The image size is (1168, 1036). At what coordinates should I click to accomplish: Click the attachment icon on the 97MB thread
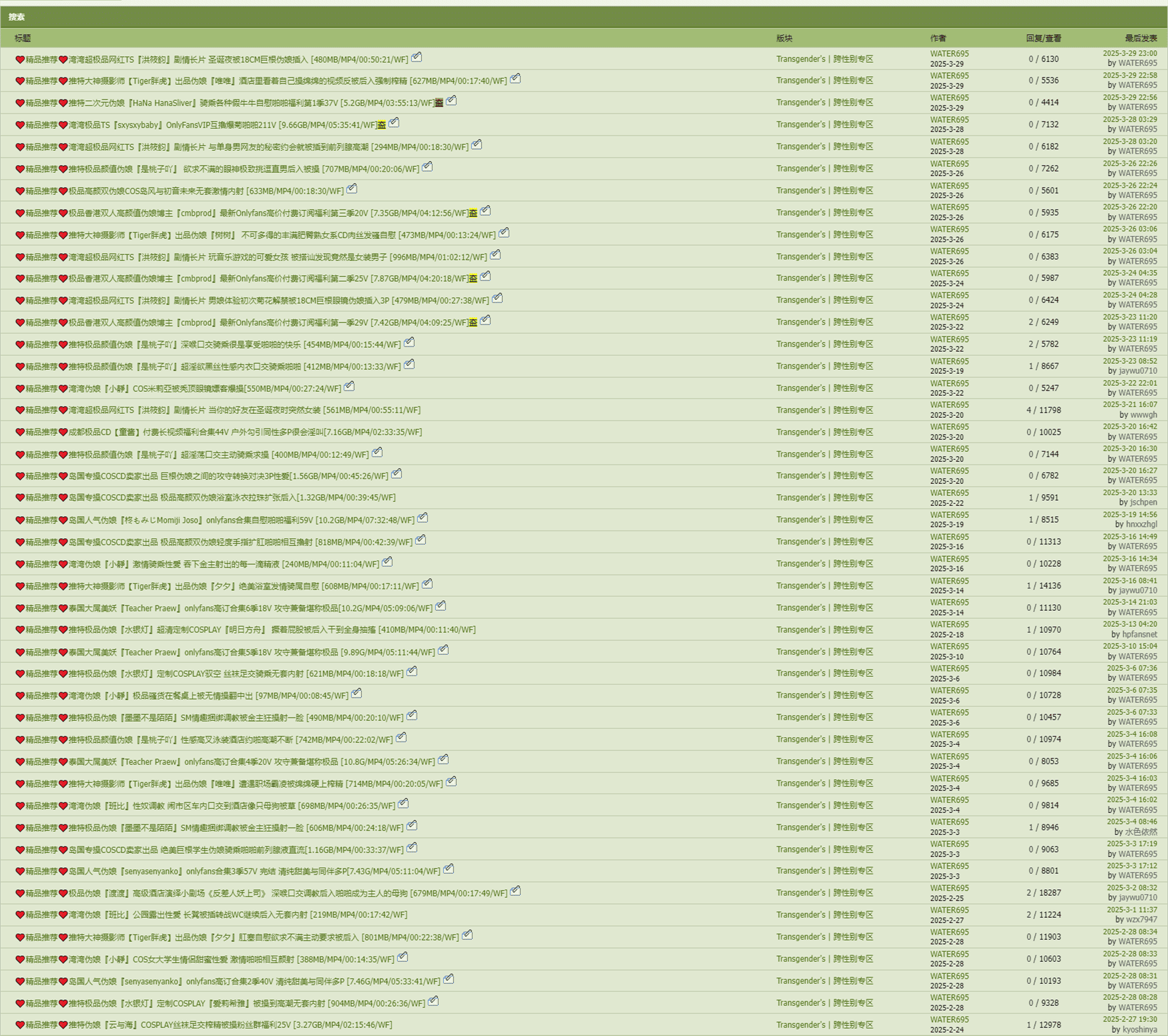(356, 694)
